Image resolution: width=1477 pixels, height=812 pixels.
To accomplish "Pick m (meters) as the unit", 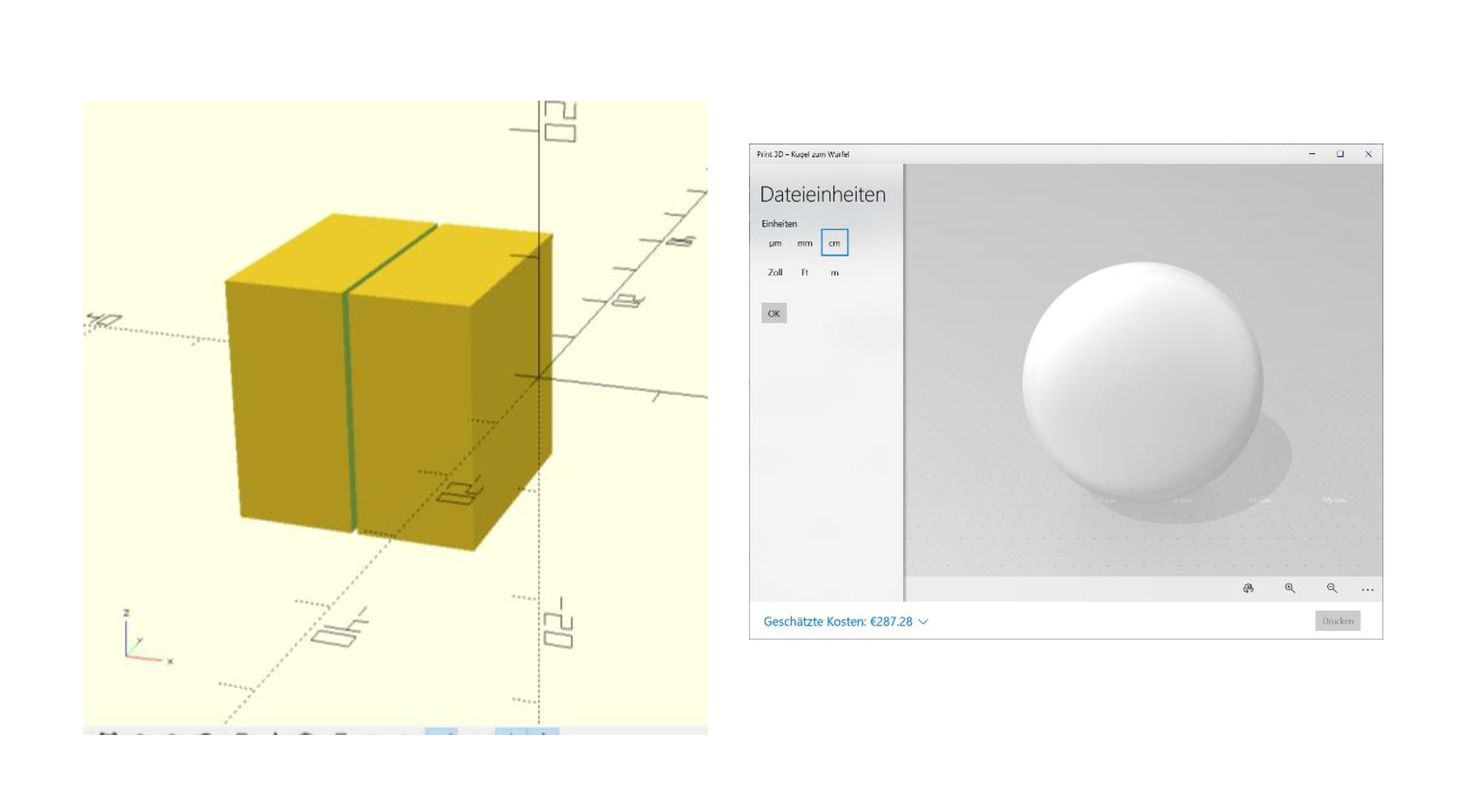I will tap(835, 273).
